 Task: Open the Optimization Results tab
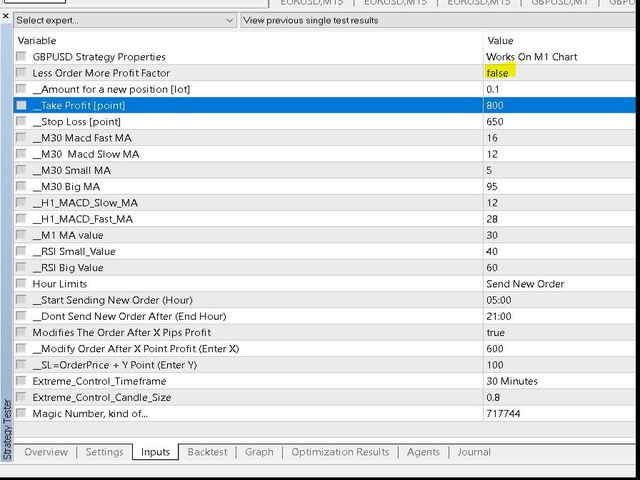pyautogui.click(x=340, y=452)
